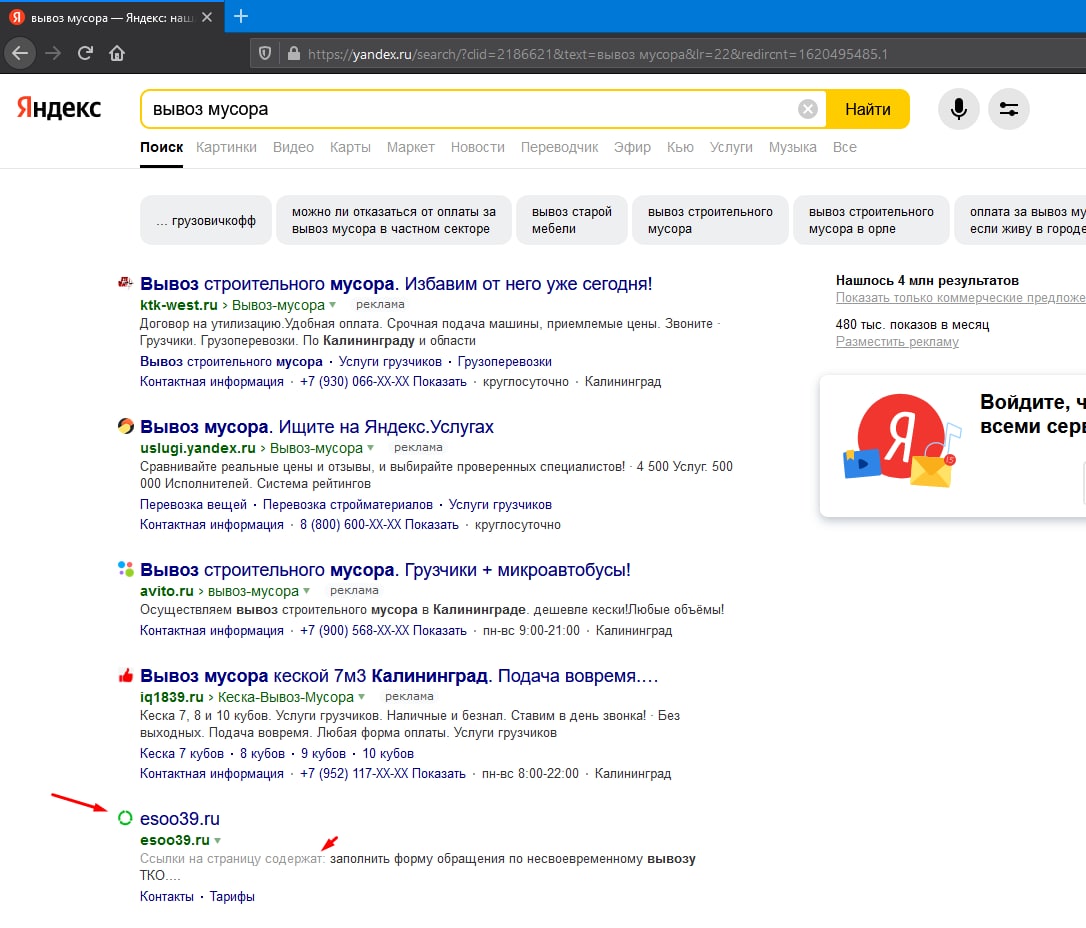
Task: Reload the page with refresh icon
Action: [85, 53]
